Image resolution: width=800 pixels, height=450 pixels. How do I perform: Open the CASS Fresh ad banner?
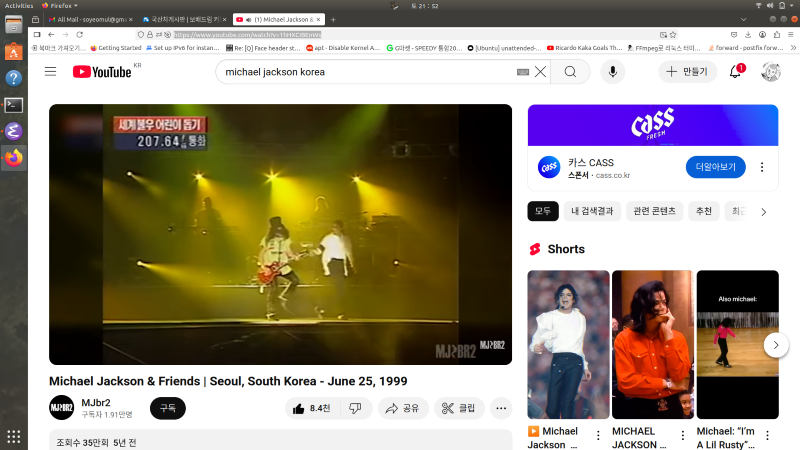coord(653,125)
